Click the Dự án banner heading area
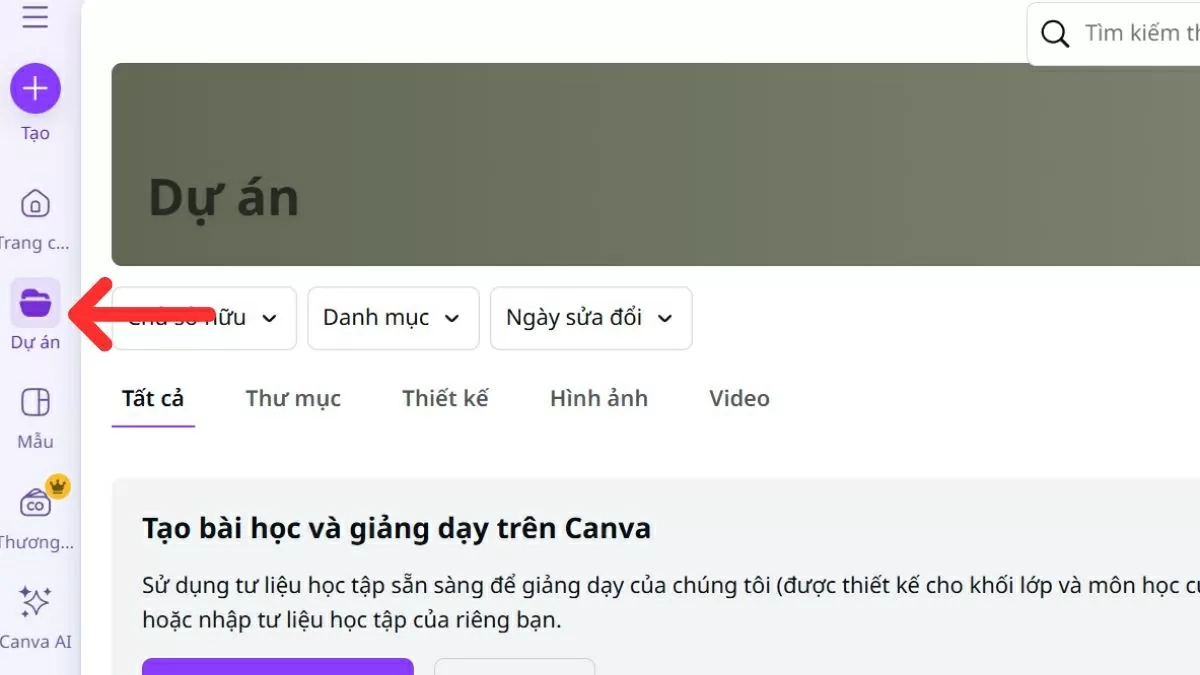The height and width of the screenshot is (675, 1200). coord(224,197)
